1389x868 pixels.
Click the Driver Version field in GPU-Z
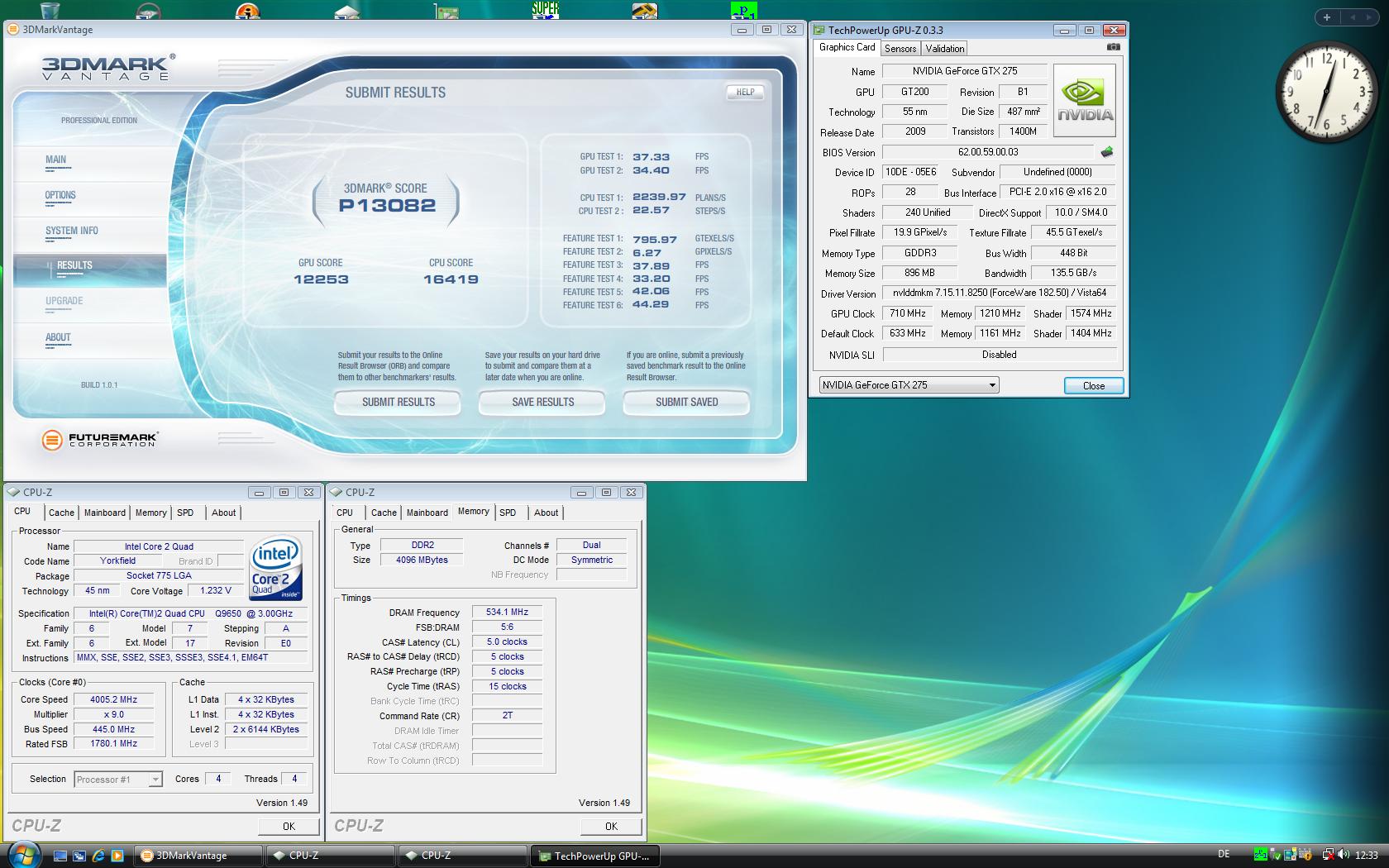tap(1000, 293)
